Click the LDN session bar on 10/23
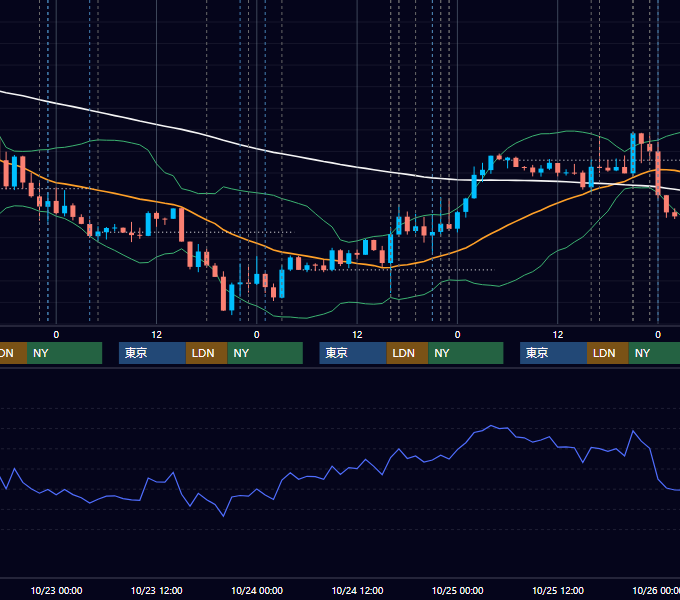Viewport: 680px width, 600px height. pos(206,353)
